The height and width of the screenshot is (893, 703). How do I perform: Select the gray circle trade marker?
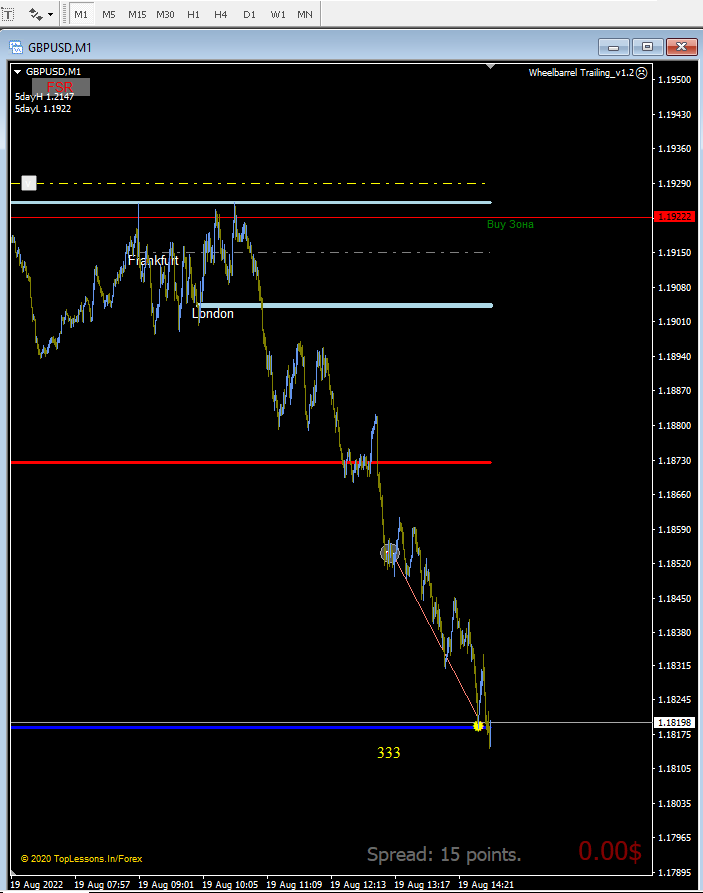[x=390, y=552]
